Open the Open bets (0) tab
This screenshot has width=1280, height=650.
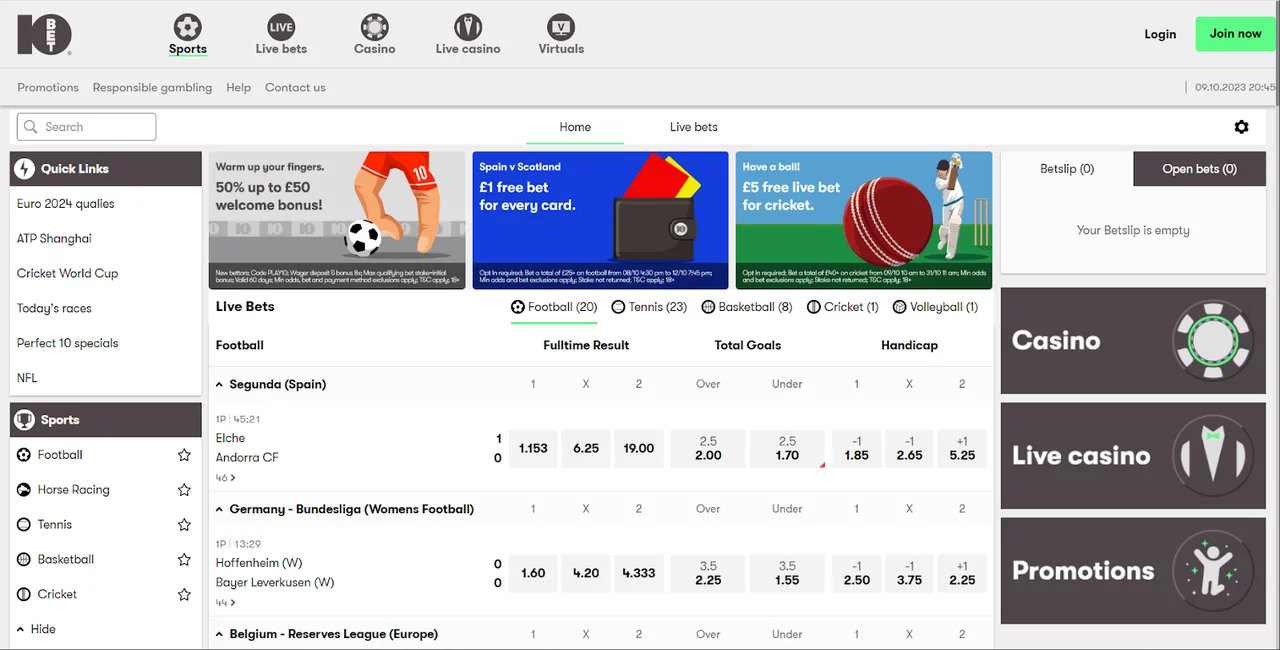click(1199, 169)
